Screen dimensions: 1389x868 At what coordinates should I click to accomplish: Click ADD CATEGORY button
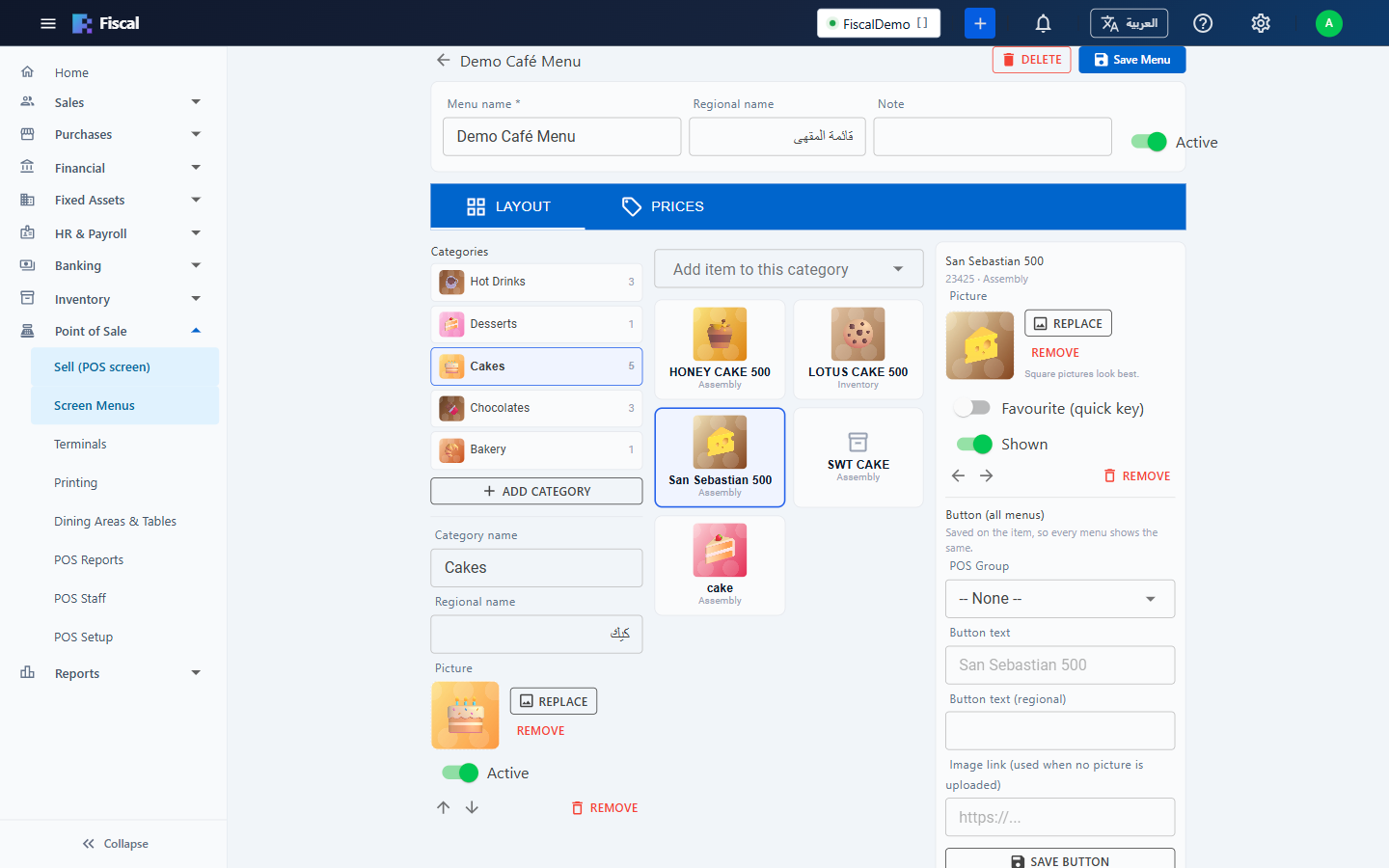pyautogui.click(x=536, y=491)
